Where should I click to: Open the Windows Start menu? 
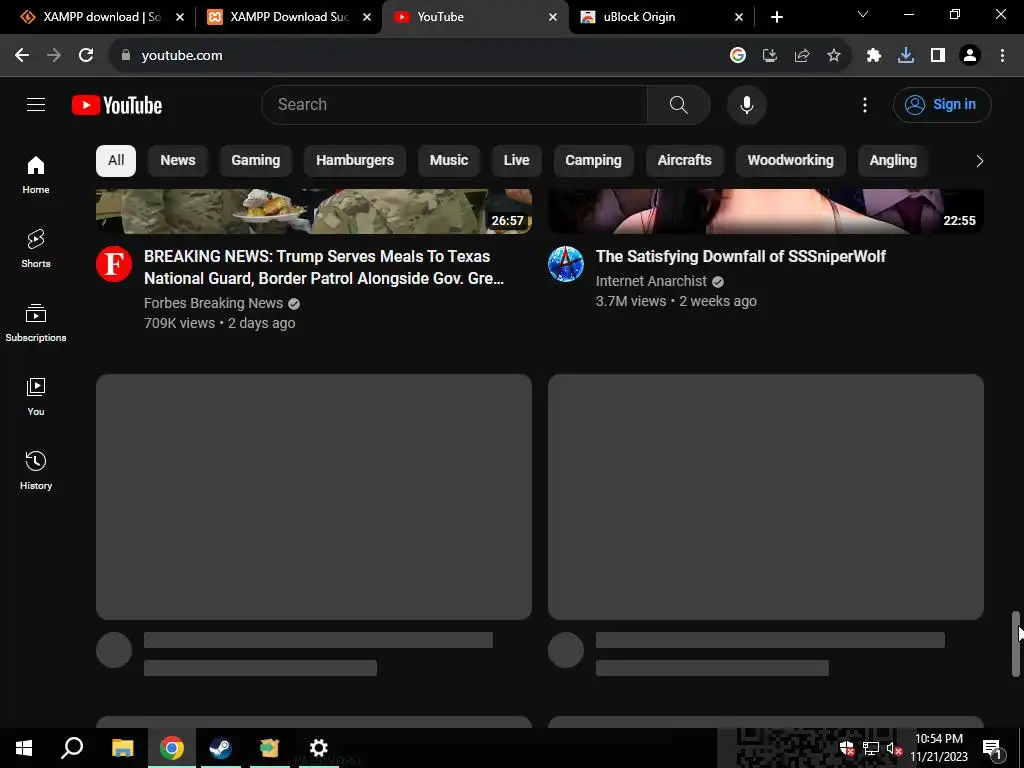[x=24, y=748]
